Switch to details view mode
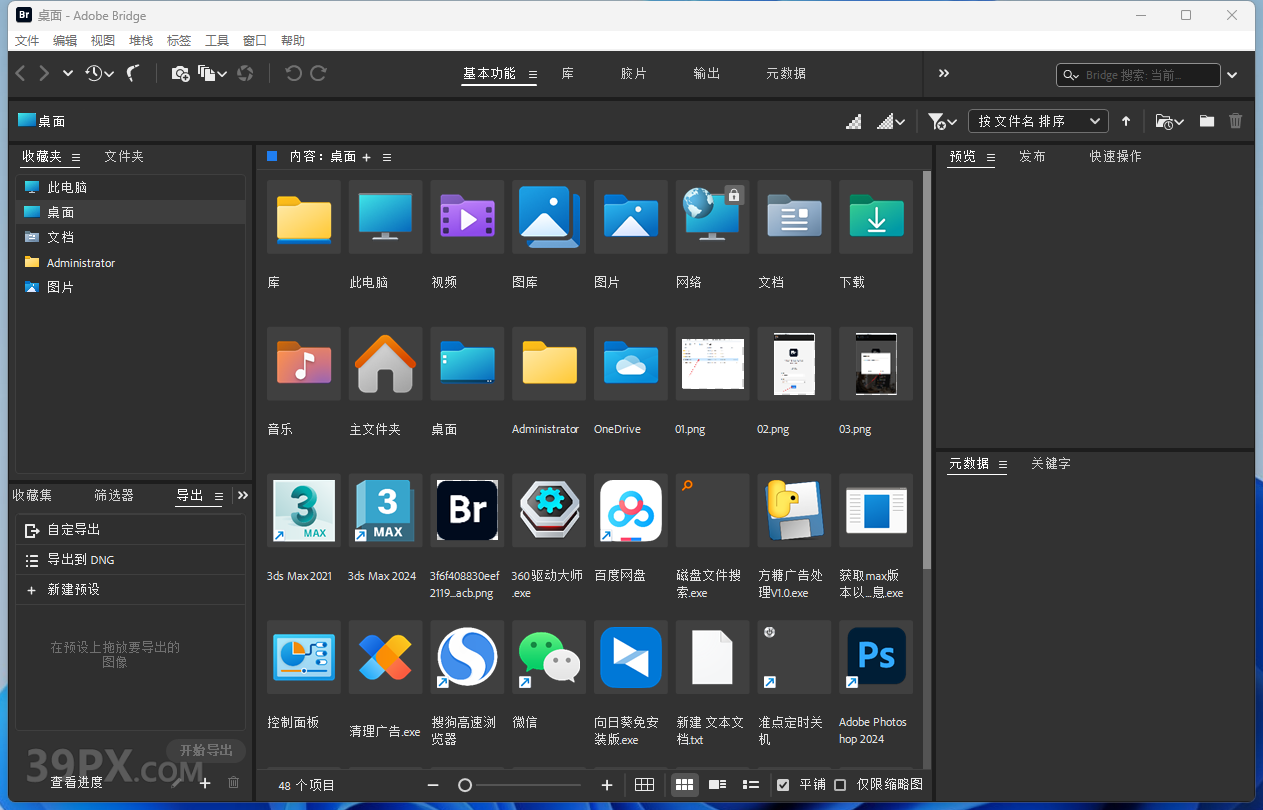The image size is (1263, 810). coord(717,785)
